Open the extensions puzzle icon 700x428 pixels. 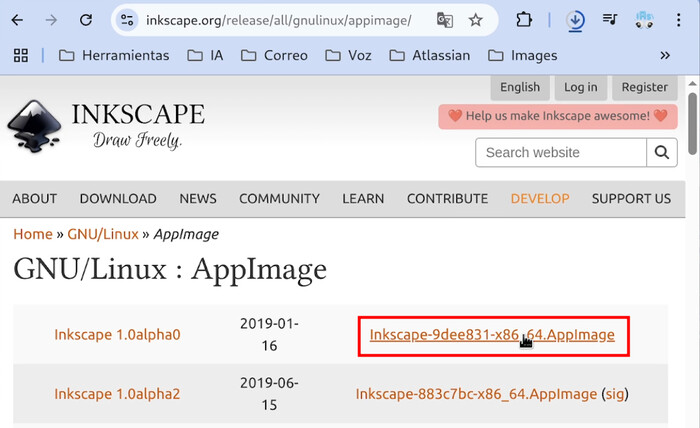tap(524, 20)
